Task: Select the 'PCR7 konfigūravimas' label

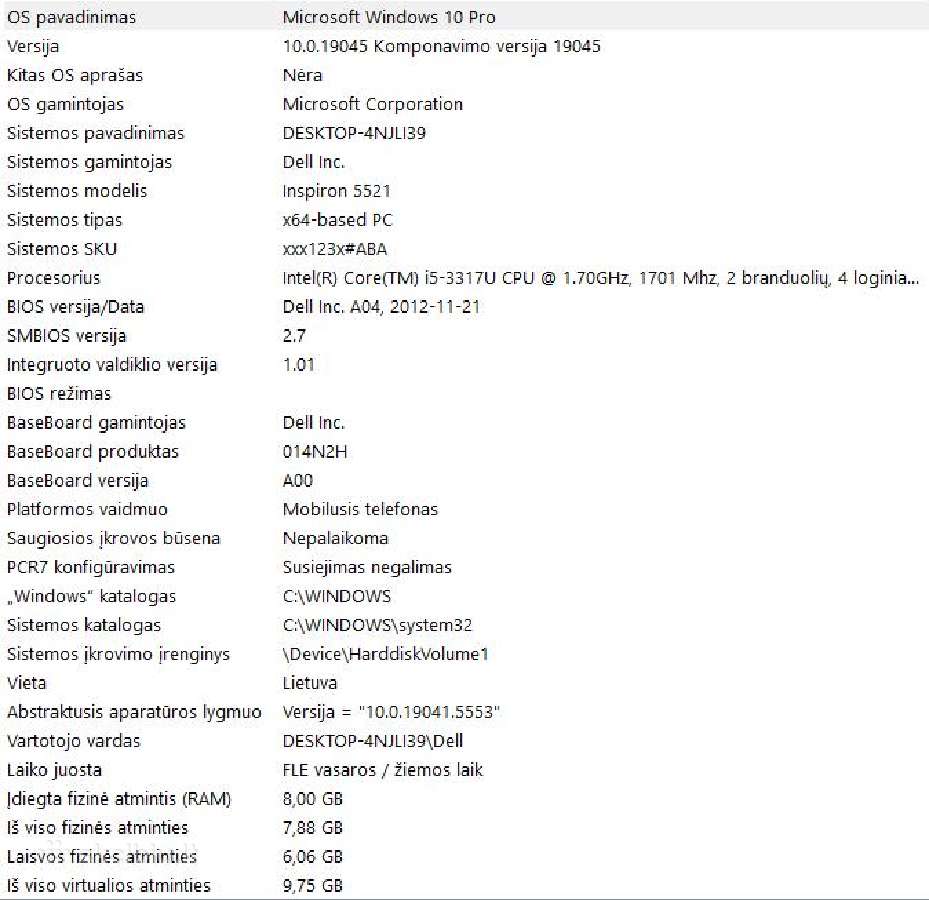Action: [91, 568]
